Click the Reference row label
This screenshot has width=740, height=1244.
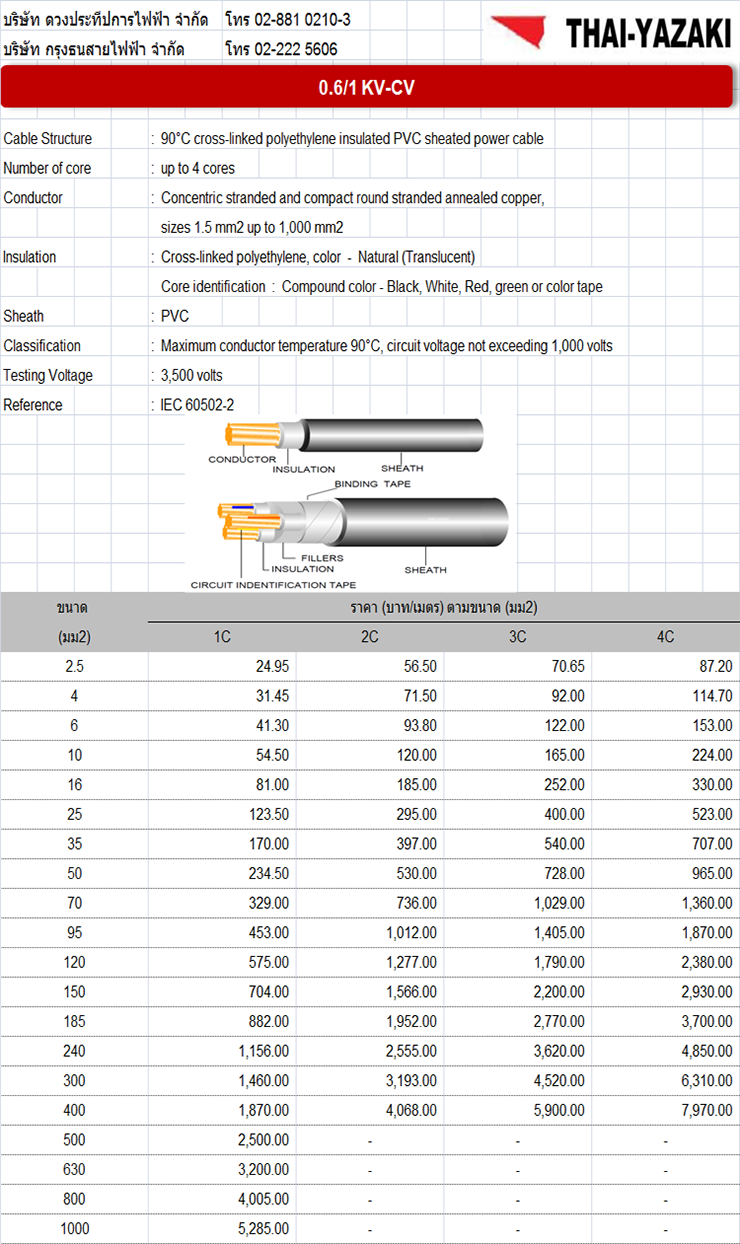pos(33,405)
